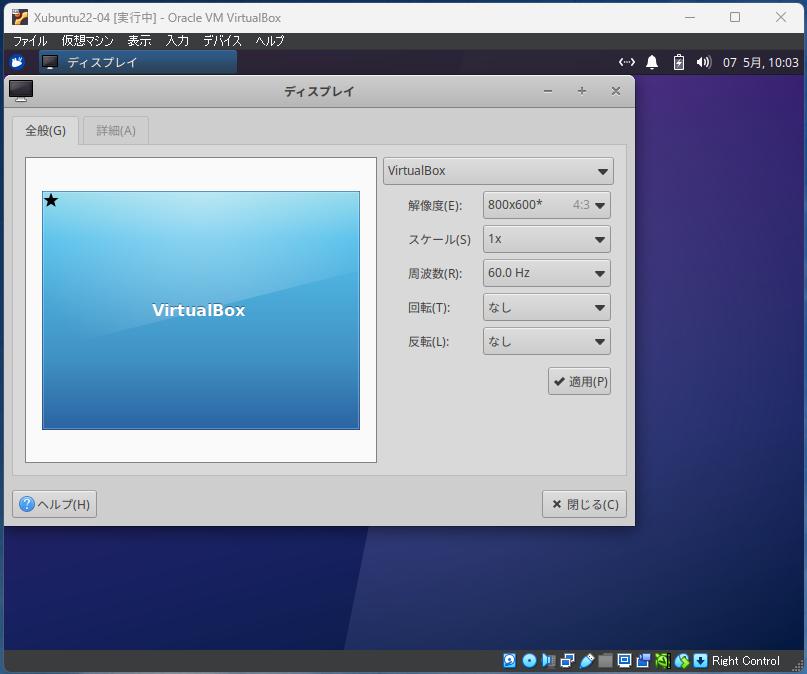Viewport: 807px width, 674px height.
Task: Open the ヘルプ menu in VirtualBox menu bar
Action: (270, 41)
